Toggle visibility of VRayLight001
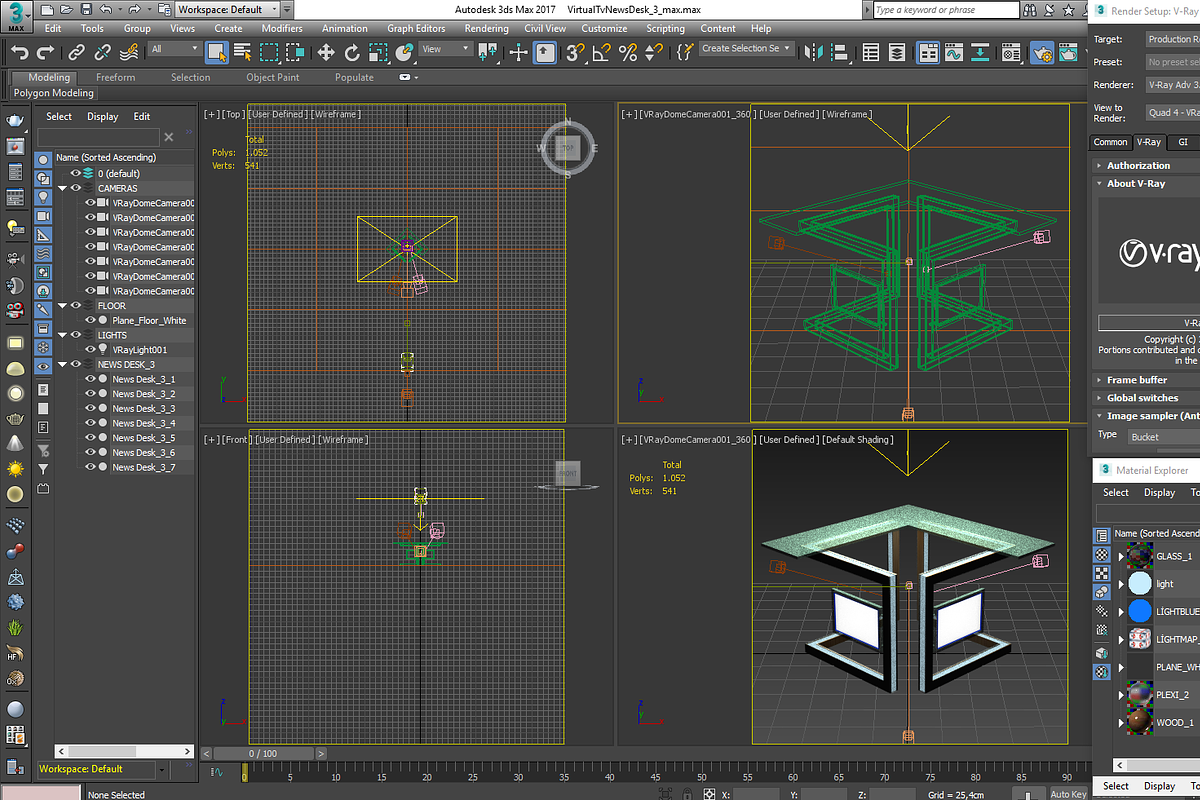 90,350
